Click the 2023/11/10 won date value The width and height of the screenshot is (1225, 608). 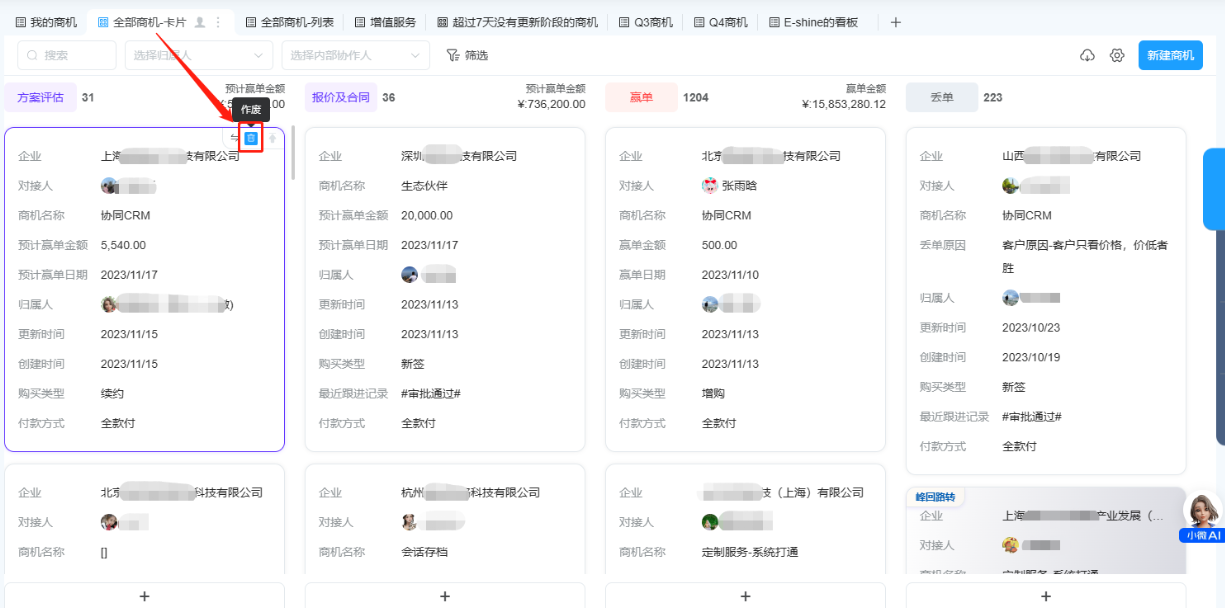[730, 274]
